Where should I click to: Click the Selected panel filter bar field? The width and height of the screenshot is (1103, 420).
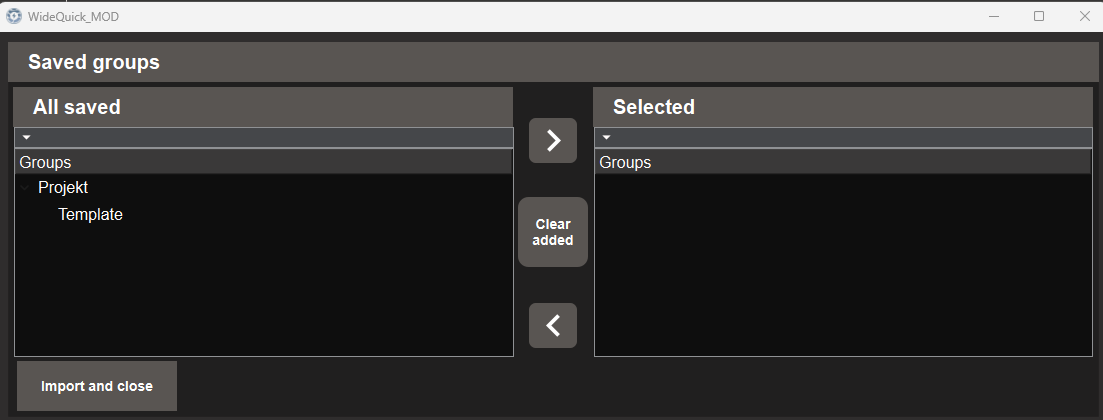[x=843, y=137]
